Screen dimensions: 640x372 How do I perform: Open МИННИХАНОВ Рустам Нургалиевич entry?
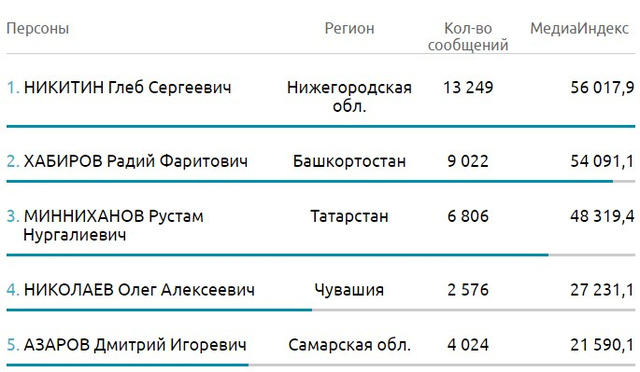click(113, 225)
